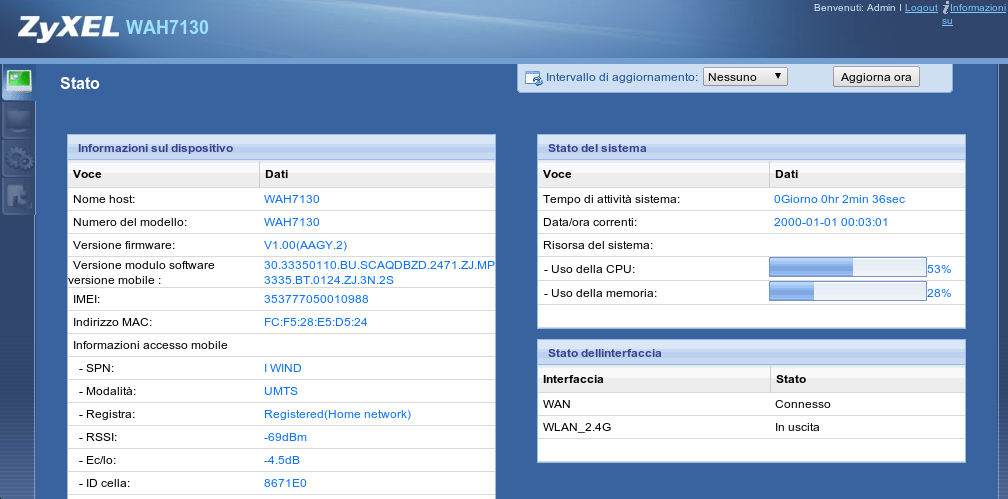
Task: Click the Stato page title
Action: (x=80, y=84)
